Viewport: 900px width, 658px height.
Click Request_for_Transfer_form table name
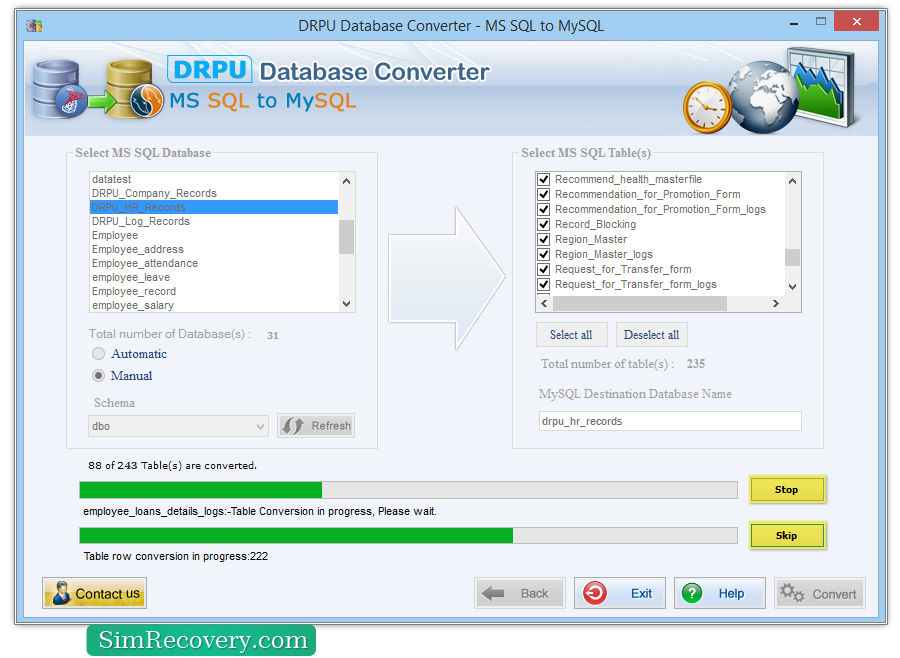(x=623, y=269)
